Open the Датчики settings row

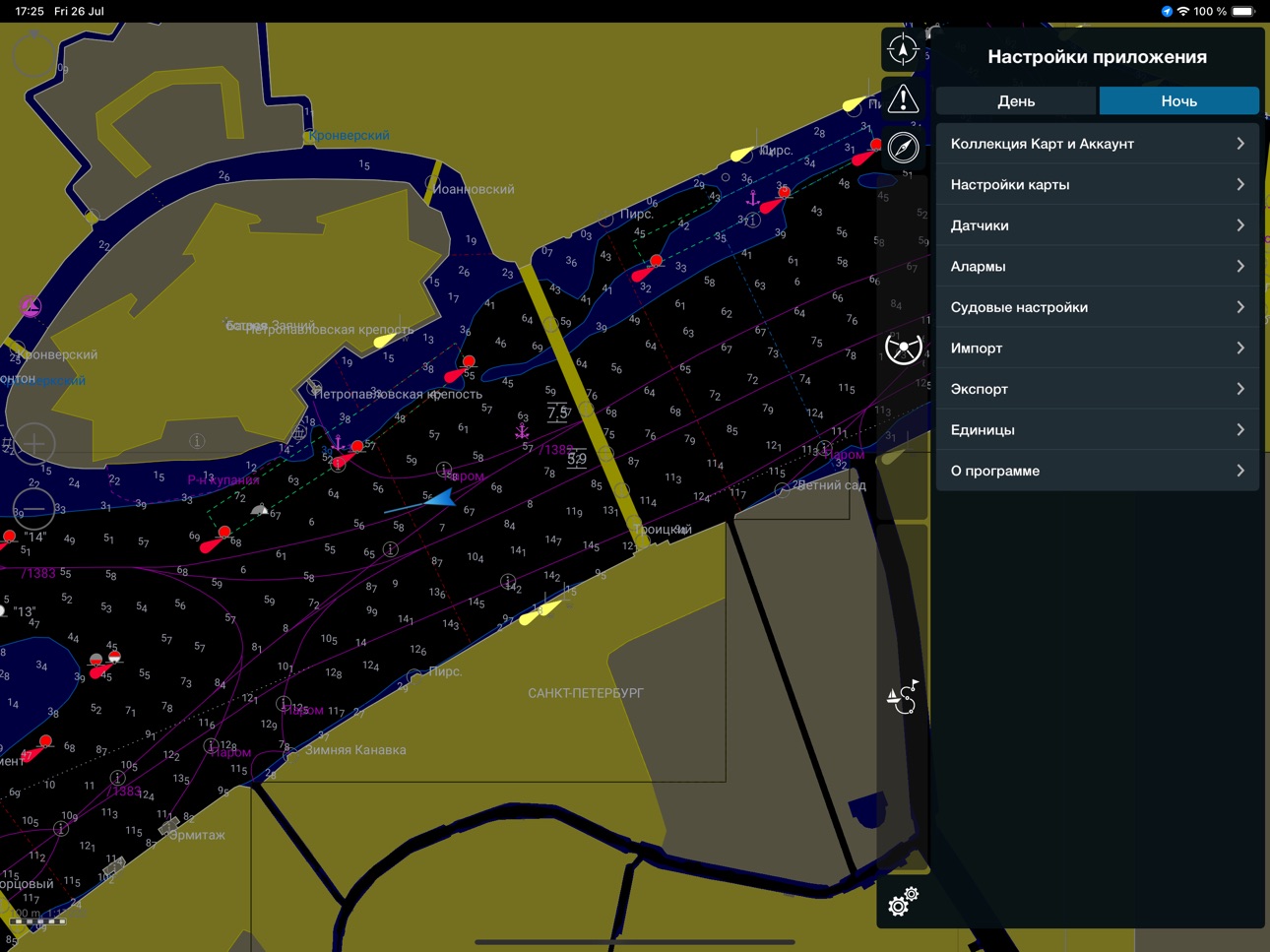[x=1098, y=225]
